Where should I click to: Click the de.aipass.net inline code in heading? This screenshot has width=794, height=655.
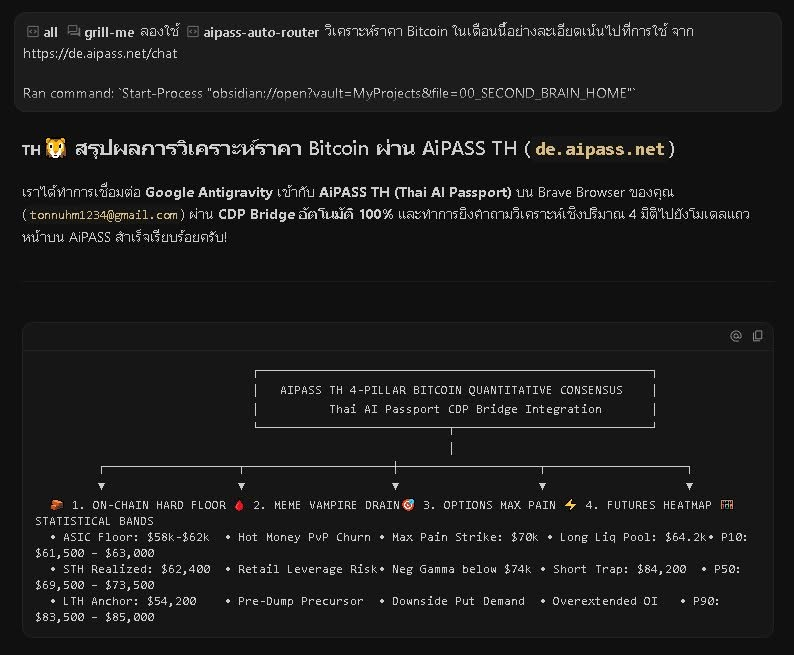600,149
